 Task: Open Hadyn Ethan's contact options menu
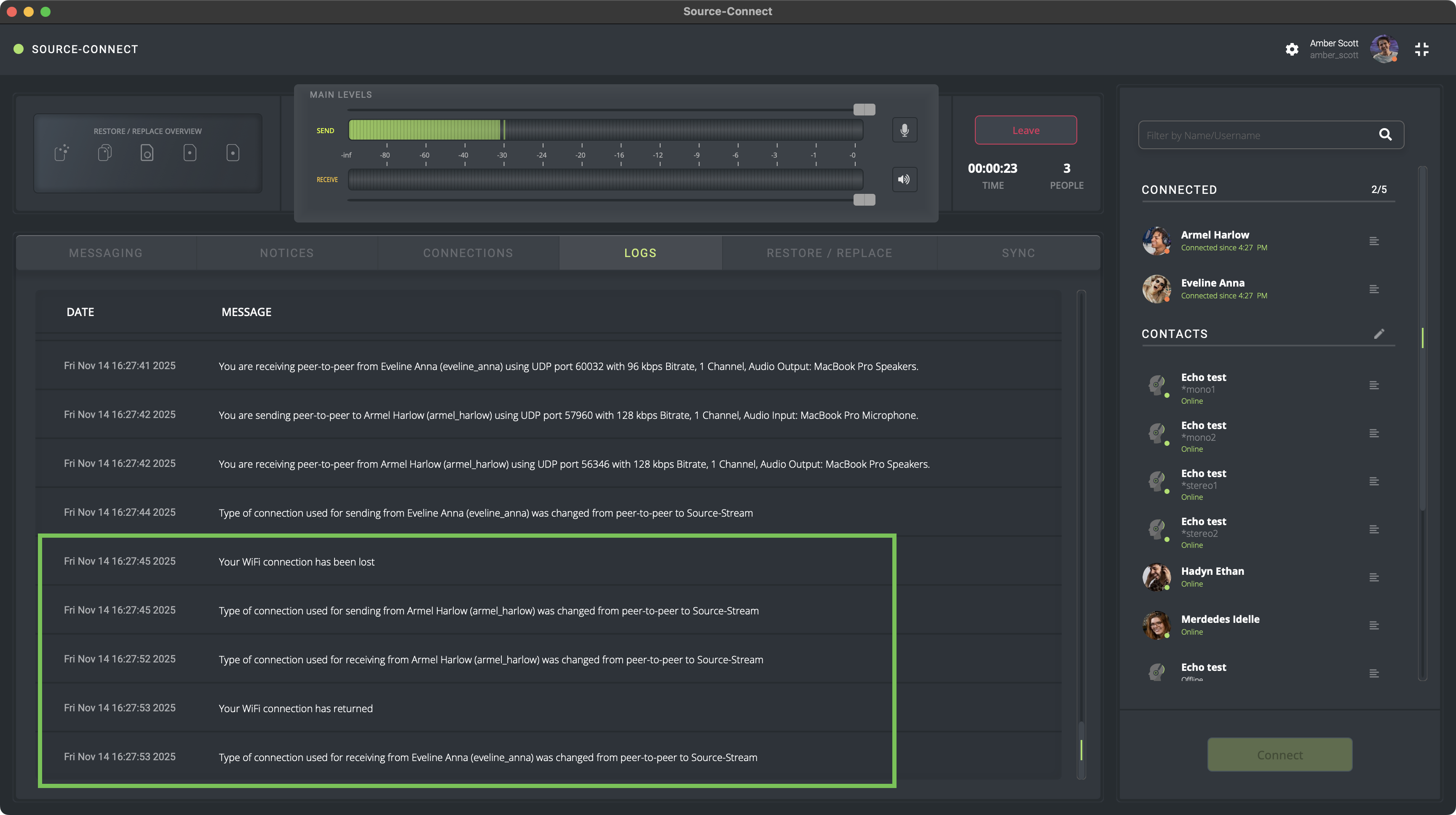point(1374,577)
